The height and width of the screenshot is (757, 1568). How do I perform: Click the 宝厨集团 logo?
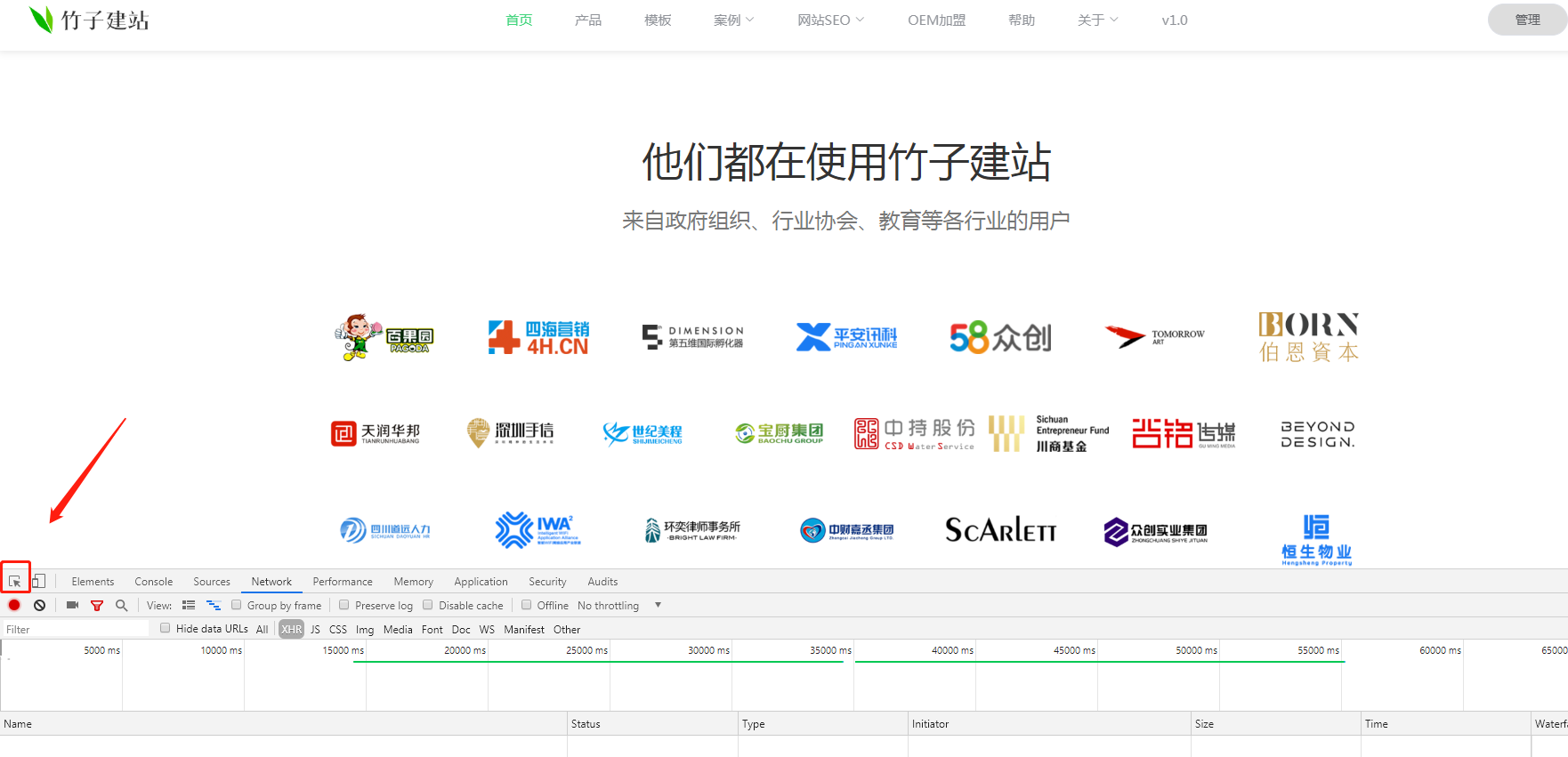coord(779,433)
